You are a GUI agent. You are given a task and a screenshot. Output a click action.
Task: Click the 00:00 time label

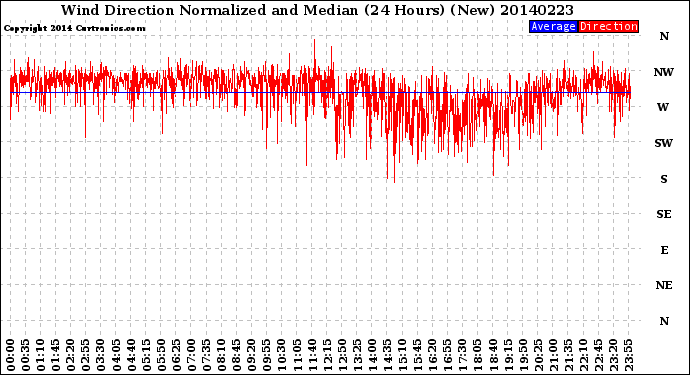[x=11, y=355]
